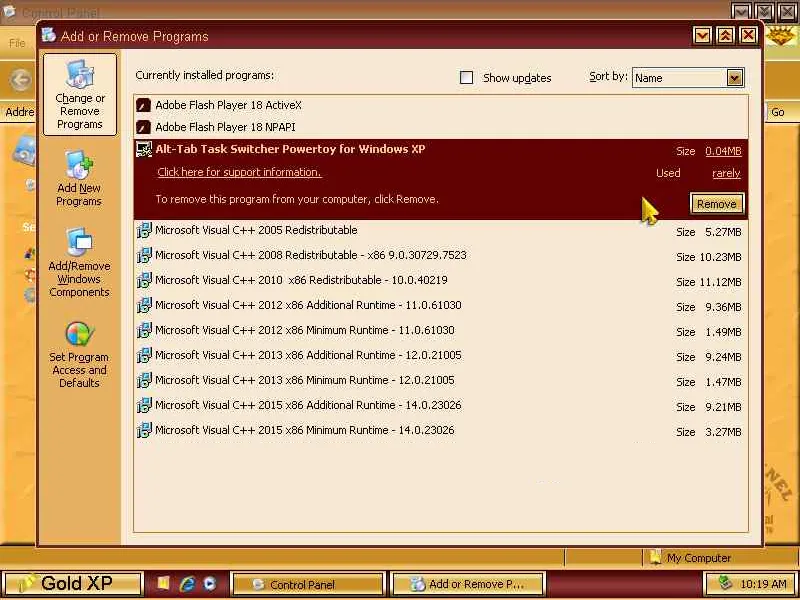
Task: Click the My Computer status bar entry
Action: 698,558
